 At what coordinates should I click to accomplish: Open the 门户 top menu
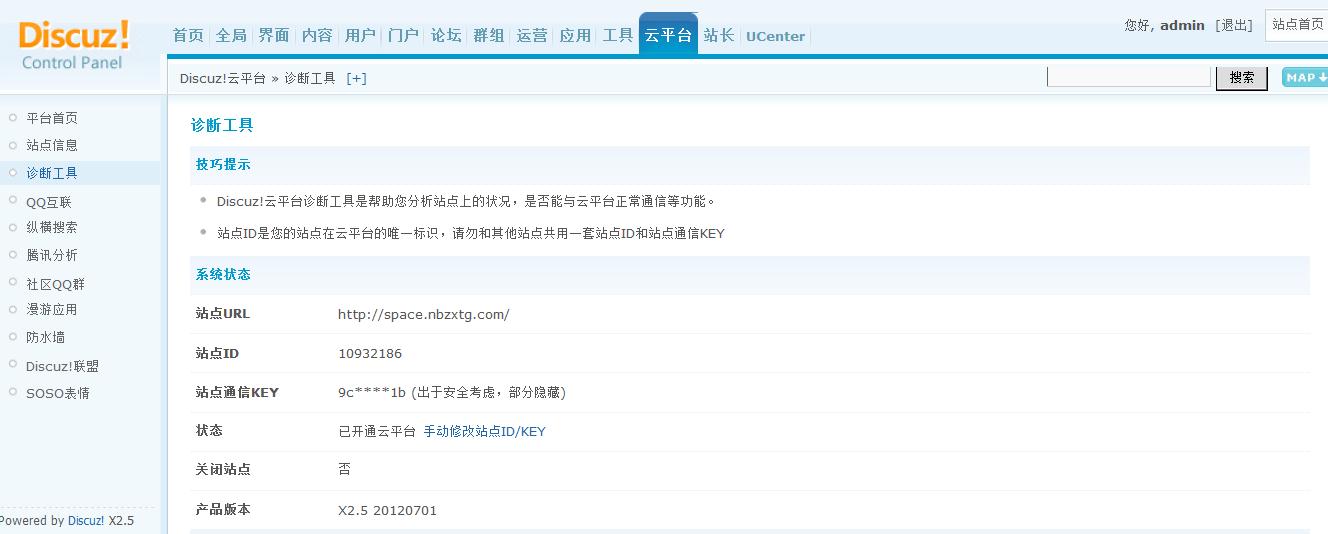(x=403, y=35)
